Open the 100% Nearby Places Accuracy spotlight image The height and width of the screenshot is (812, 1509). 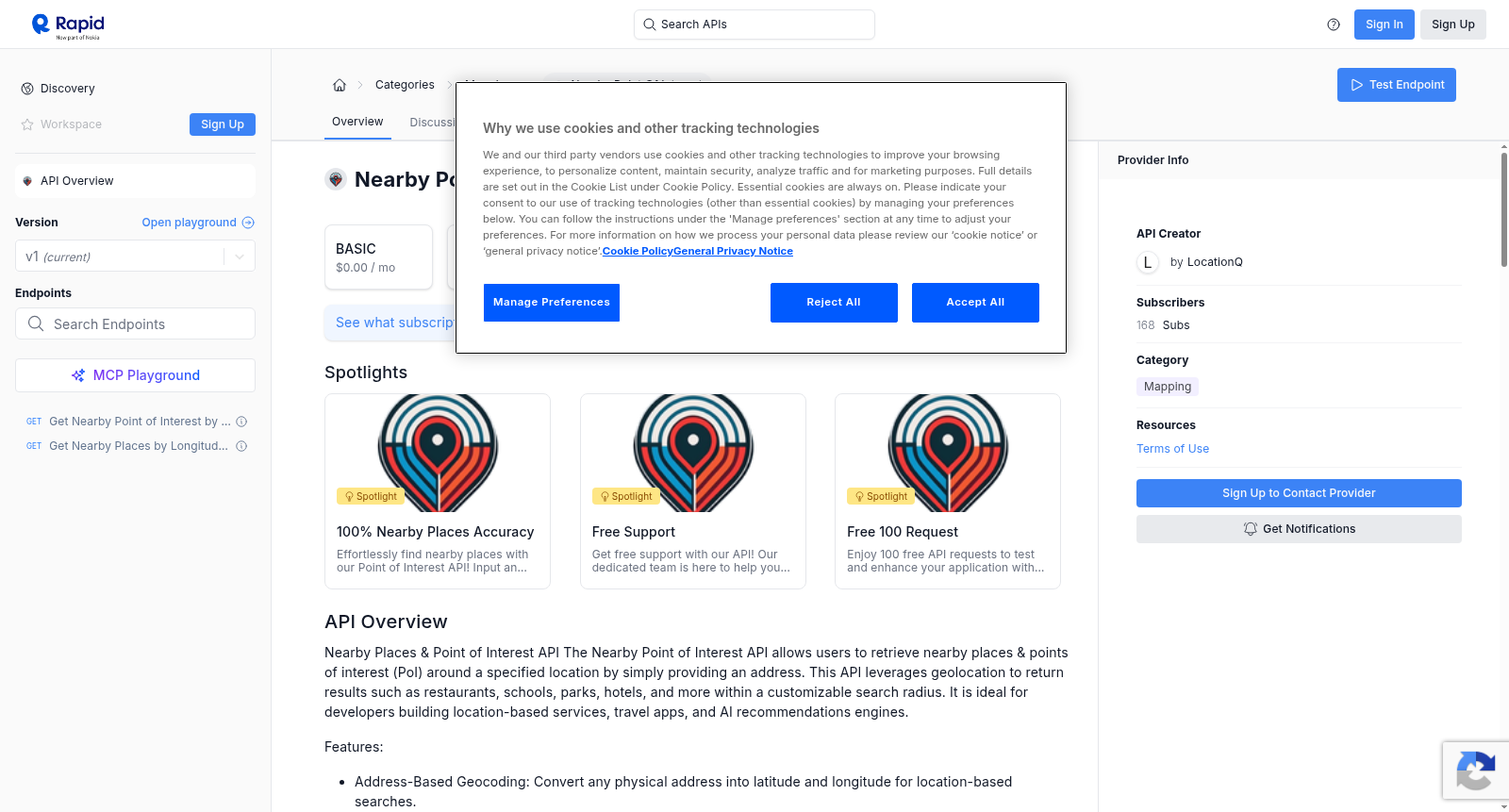438,453
